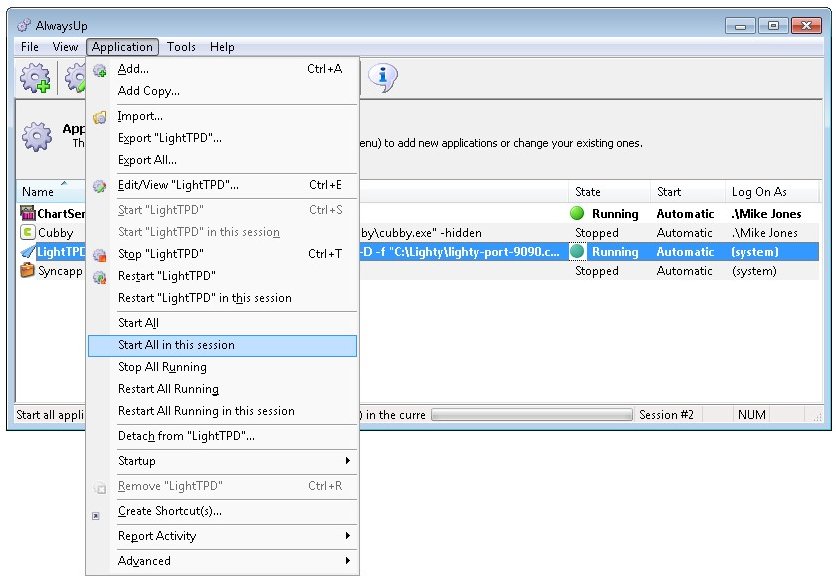Click the Syncapp briefcase icon in list
The image size is (836, 583).
28,270
